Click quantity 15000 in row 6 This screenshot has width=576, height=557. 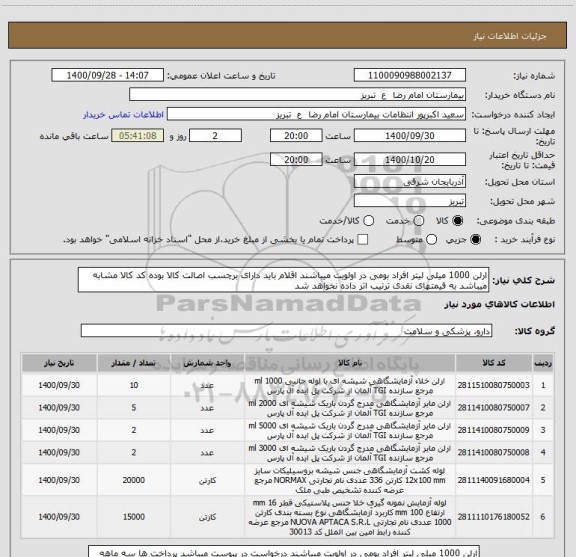[x=134, y=517]
